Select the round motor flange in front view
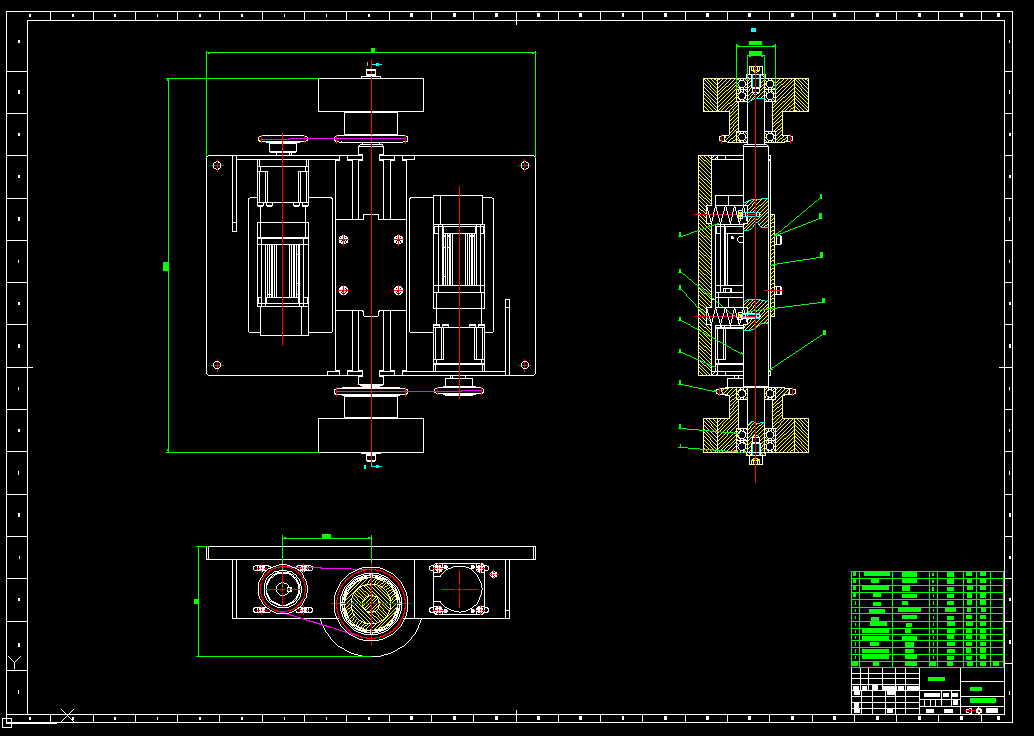1034x736 pixels. pyautogui.click(x=459, y=590)
